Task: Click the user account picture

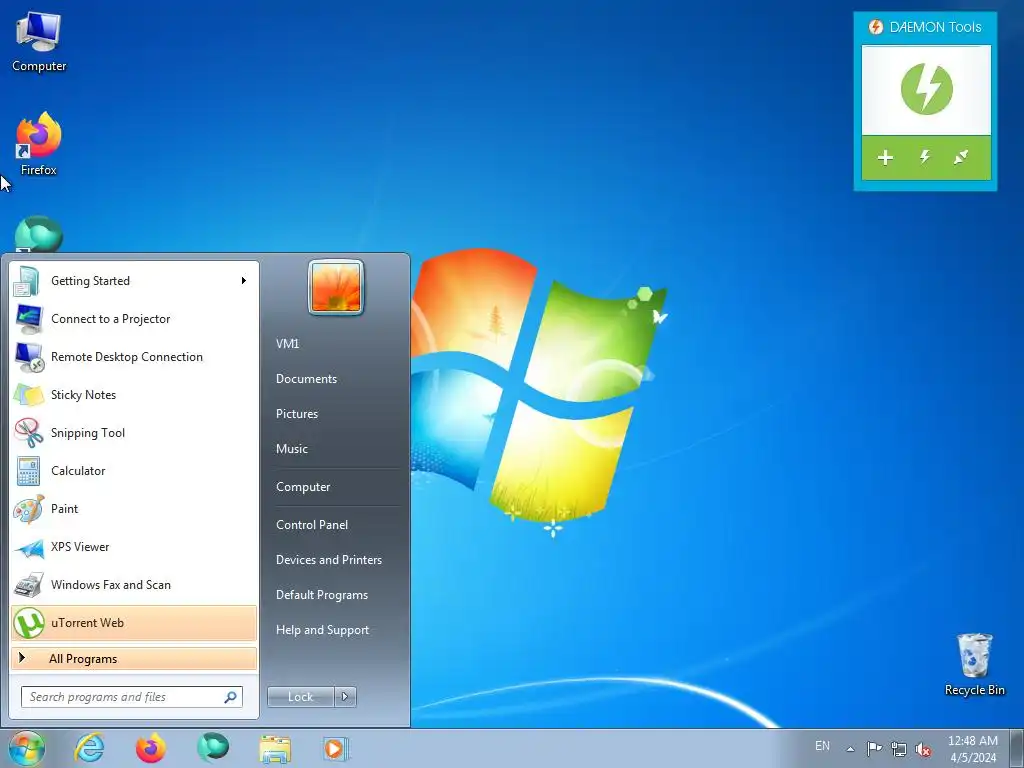Action: coord(336,287)
